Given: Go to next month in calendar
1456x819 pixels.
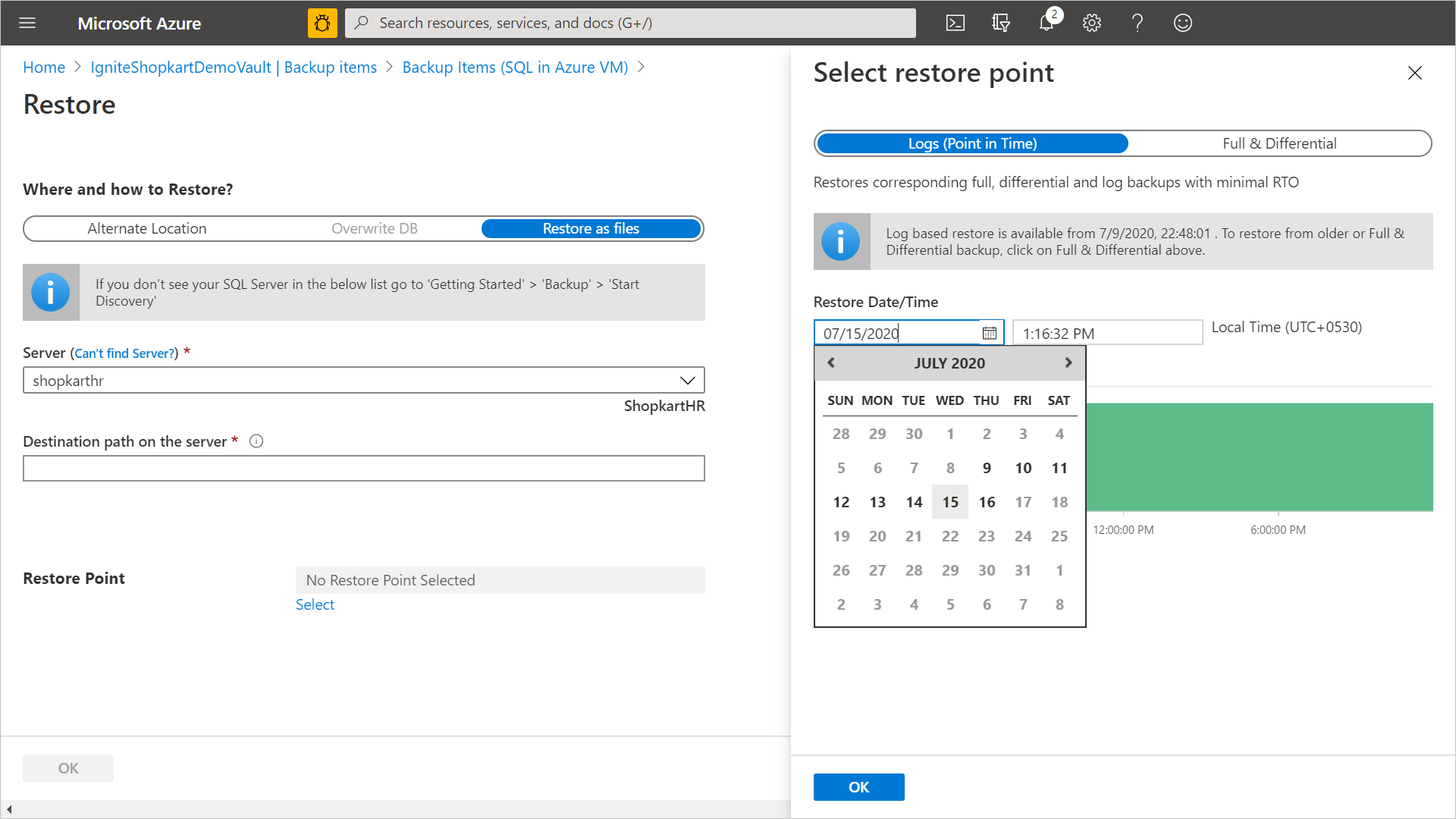Looking at the screenshot, I should [1068, 362].
